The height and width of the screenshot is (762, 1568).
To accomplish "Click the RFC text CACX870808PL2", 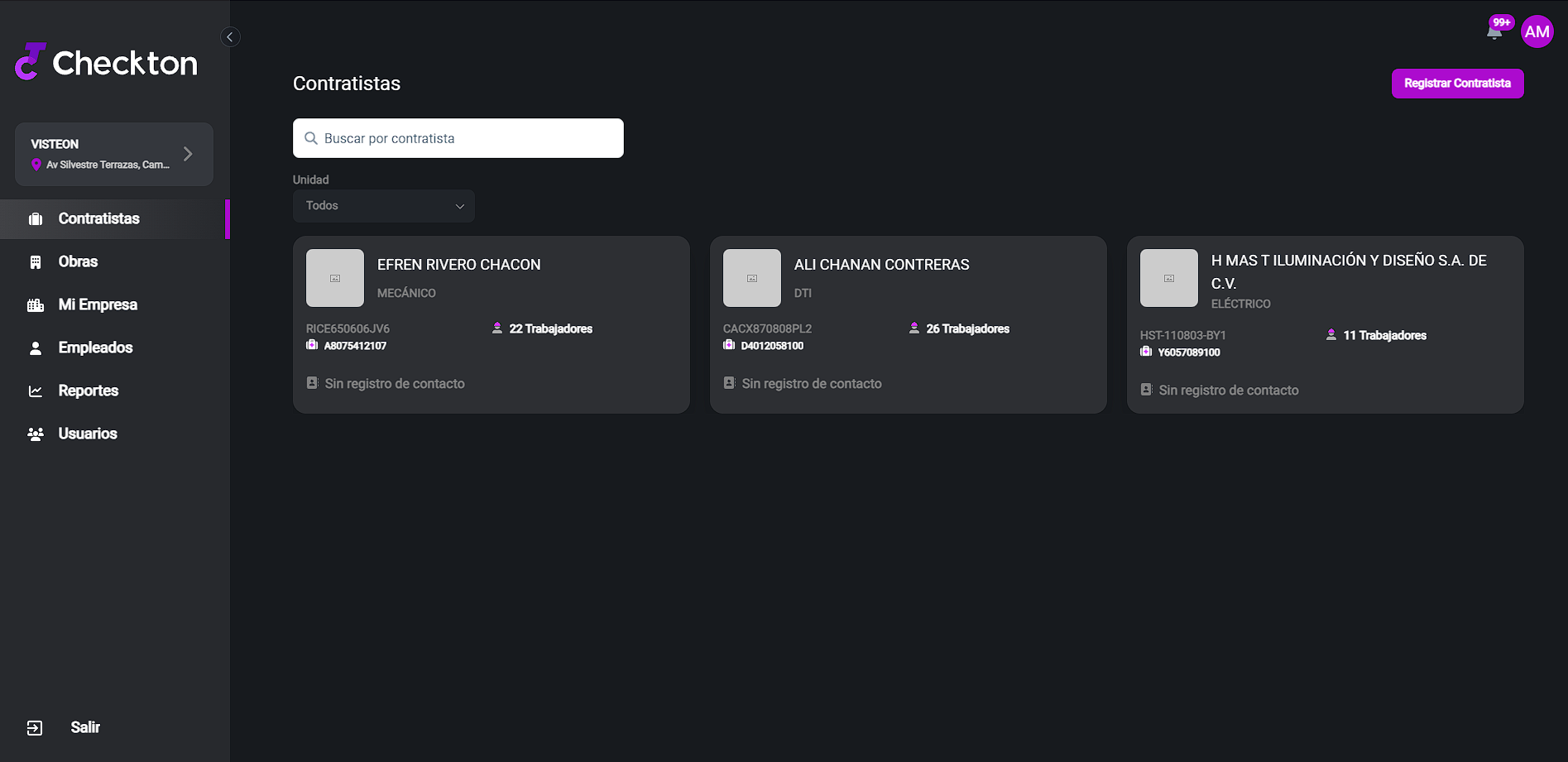I will click(767, 328).
